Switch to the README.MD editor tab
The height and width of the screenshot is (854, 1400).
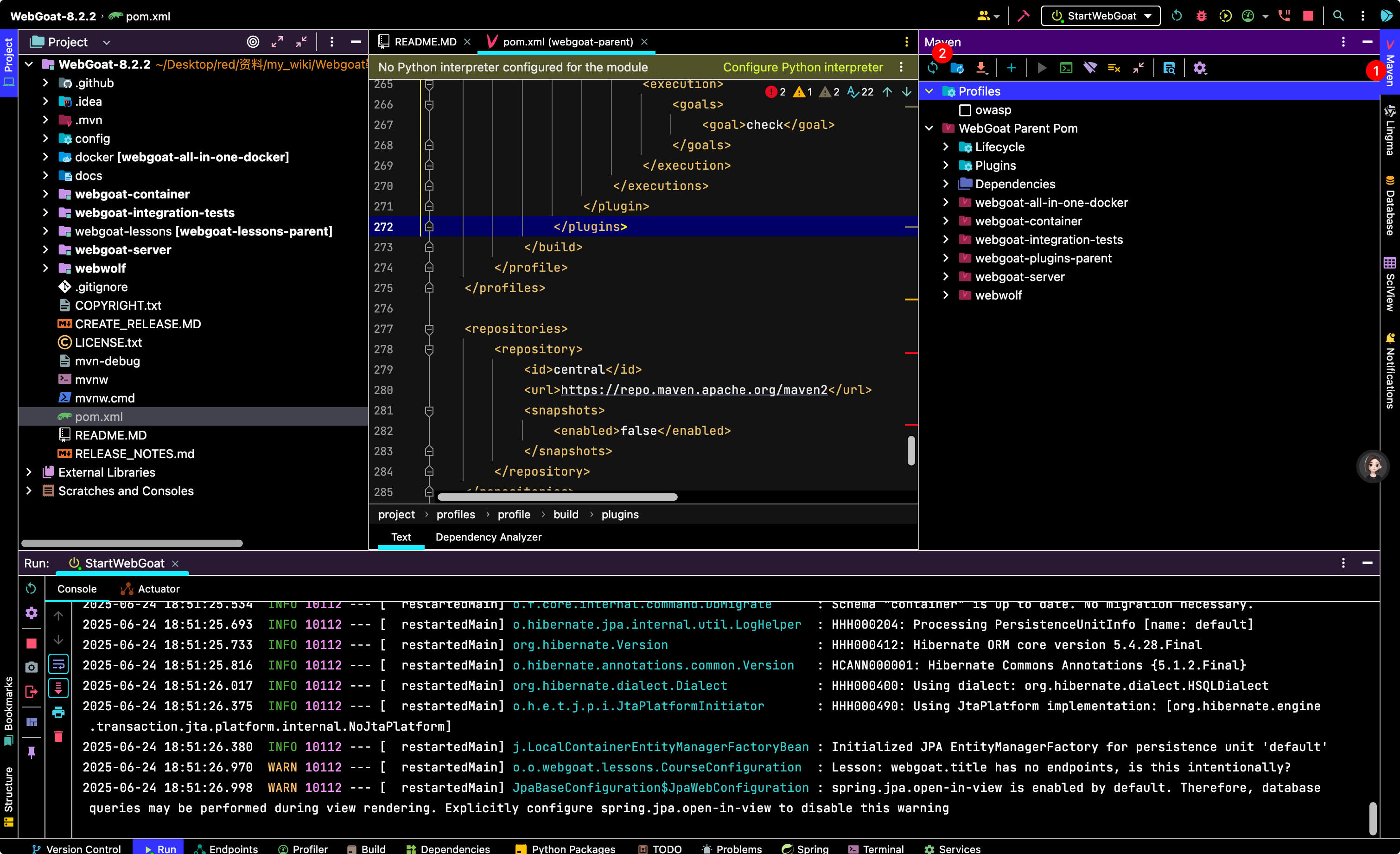point(425,42)
